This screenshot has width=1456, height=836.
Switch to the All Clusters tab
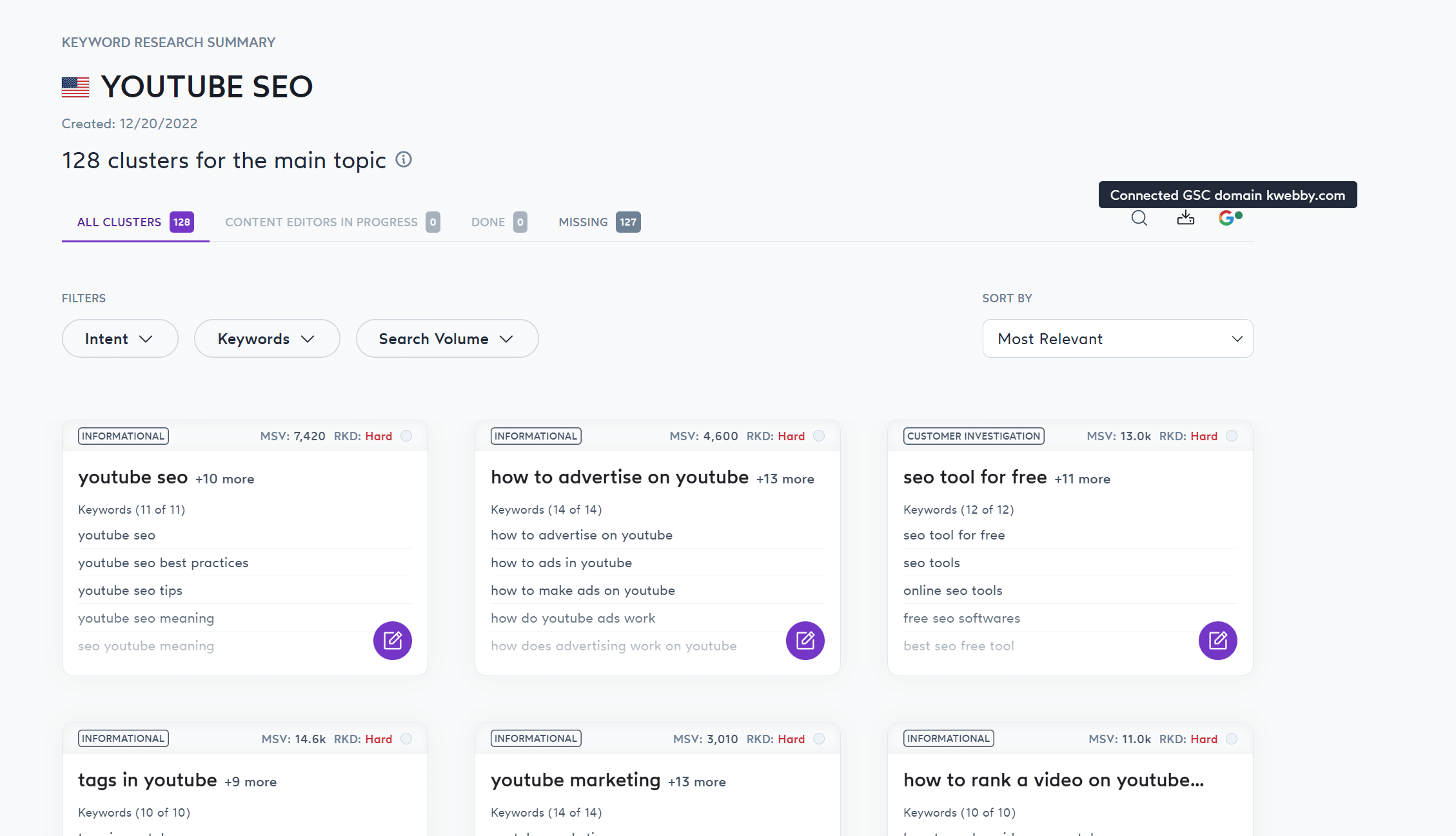[x=135, y=222]
